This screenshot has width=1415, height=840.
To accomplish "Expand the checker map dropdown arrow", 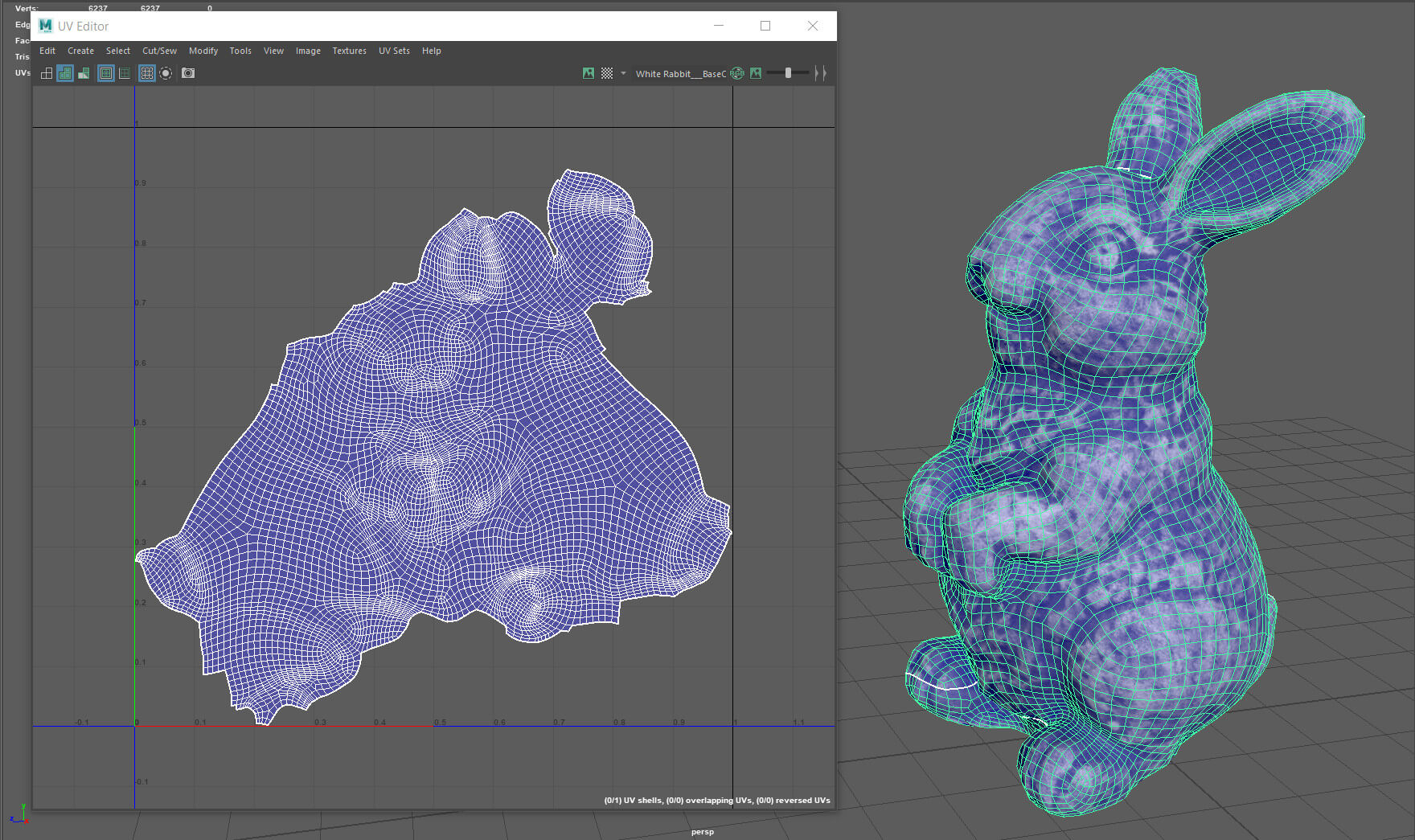I will (x=623, y=73).
